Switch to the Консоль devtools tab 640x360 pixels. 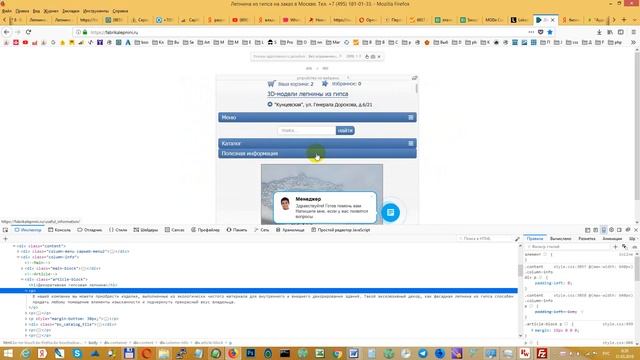tap(59, 230)
